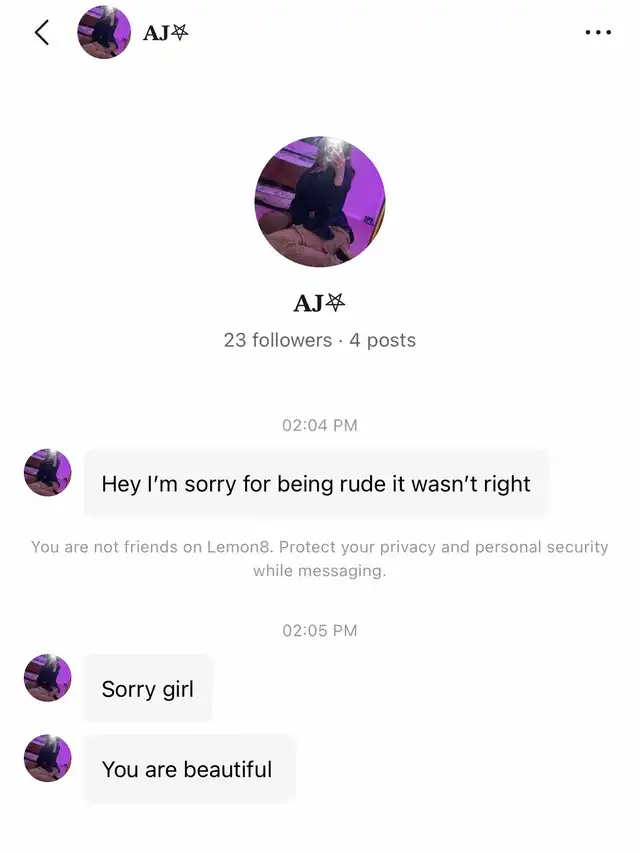Tap the avatar beside You are beautiful
Image resolution: width=640 pixels, height=853 pixels.
(48, 758)
